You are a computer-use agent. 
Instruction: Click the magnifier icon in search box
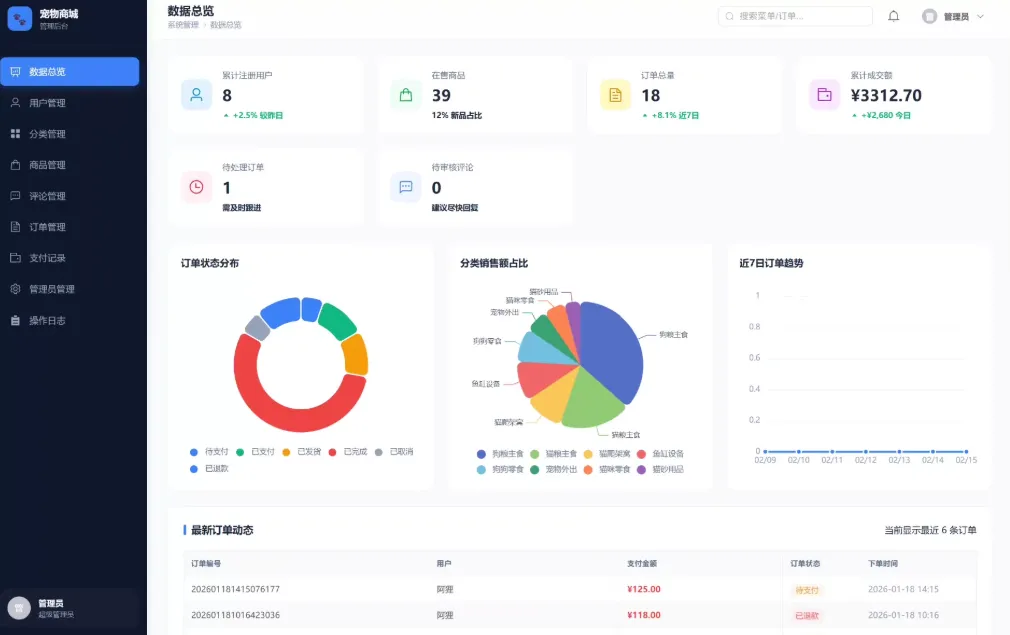(729, 16)
